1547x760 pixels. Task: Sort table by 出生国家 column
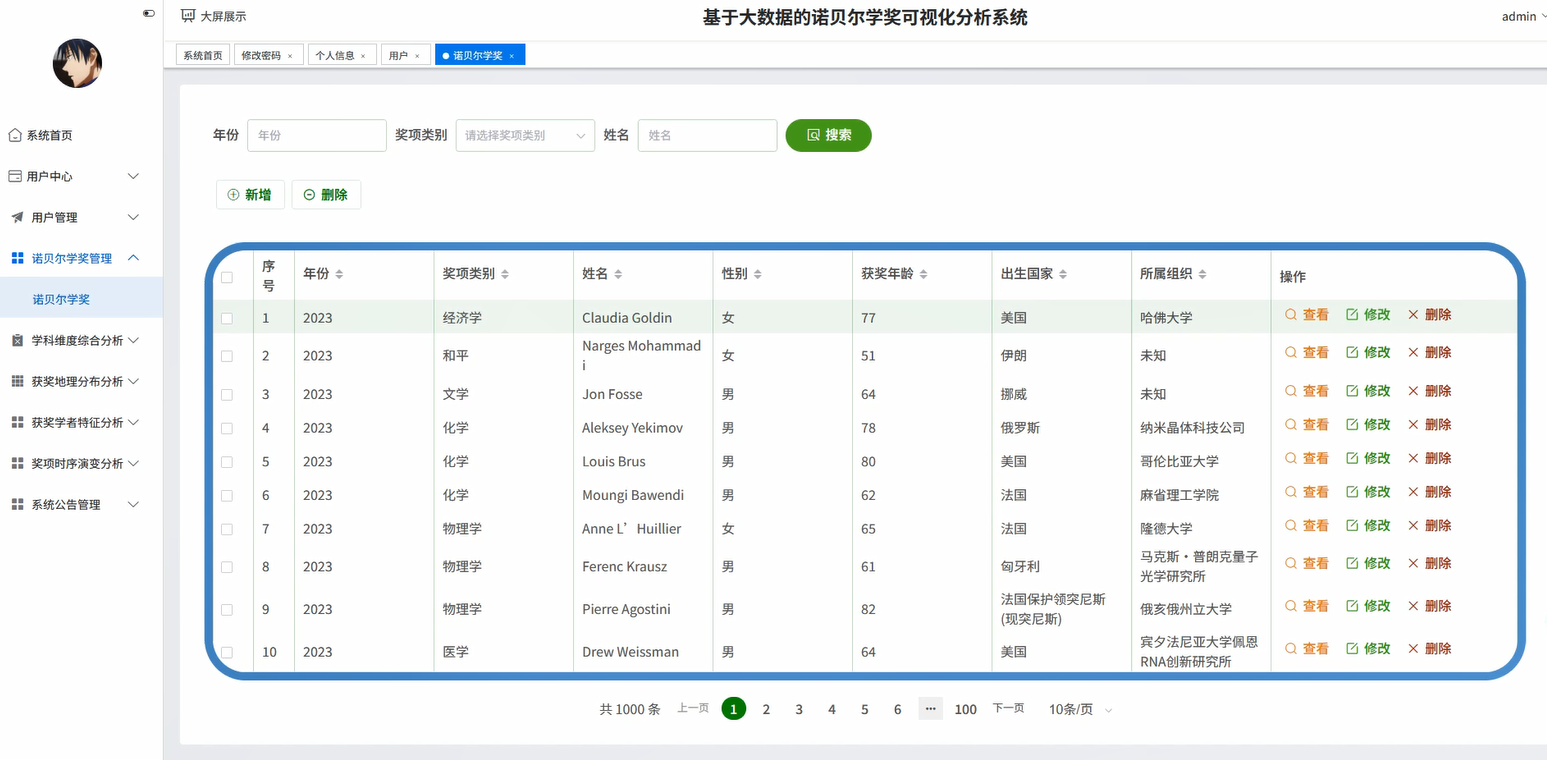click(x=1063, y=274)
